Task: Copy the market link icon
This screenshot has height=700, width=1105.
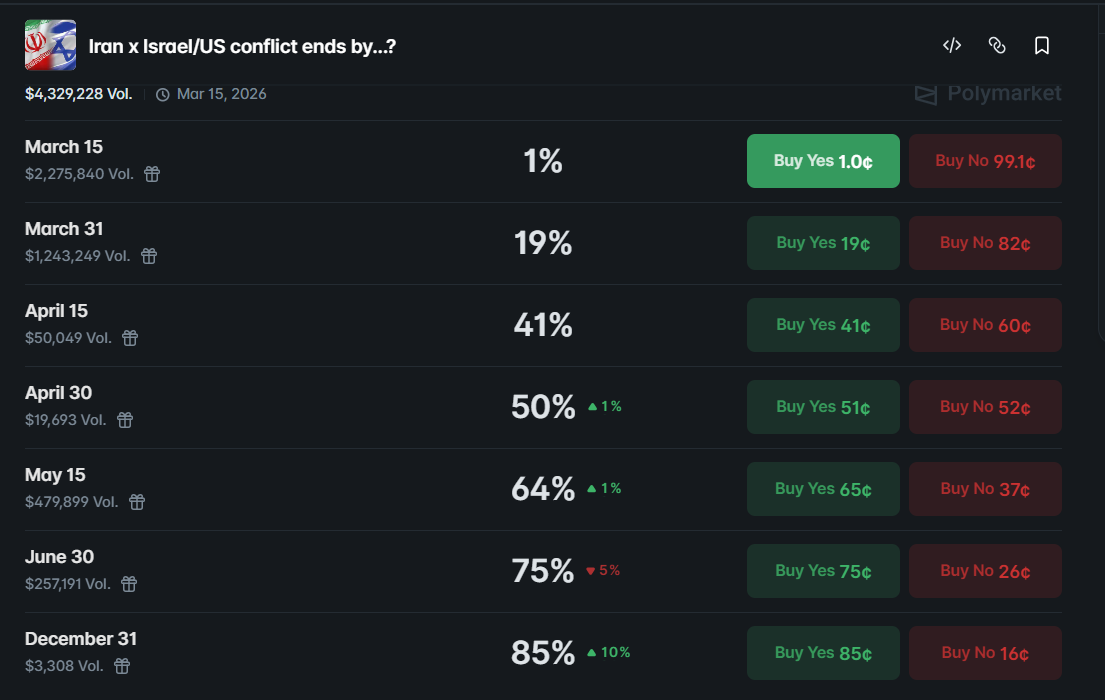Action: (x=996, y=45)
